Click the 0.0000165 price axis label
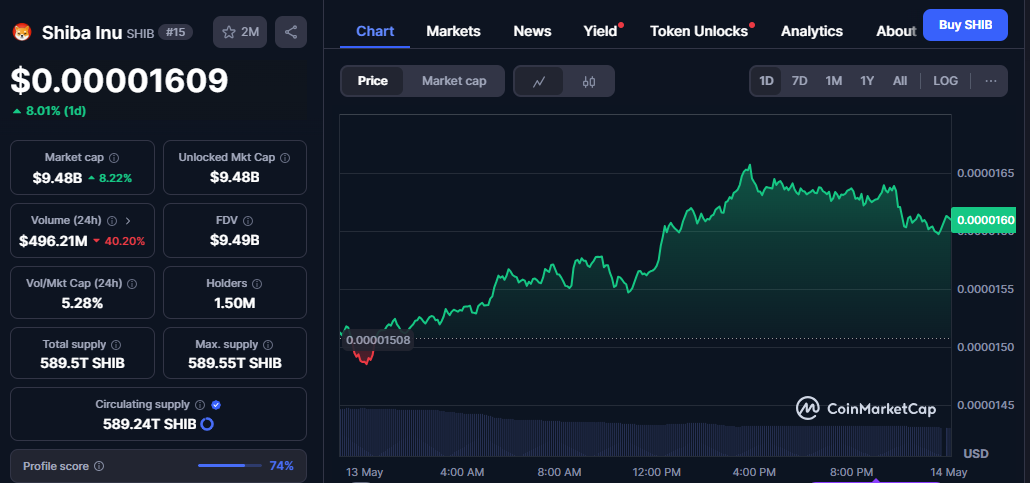 coord(985,173)
